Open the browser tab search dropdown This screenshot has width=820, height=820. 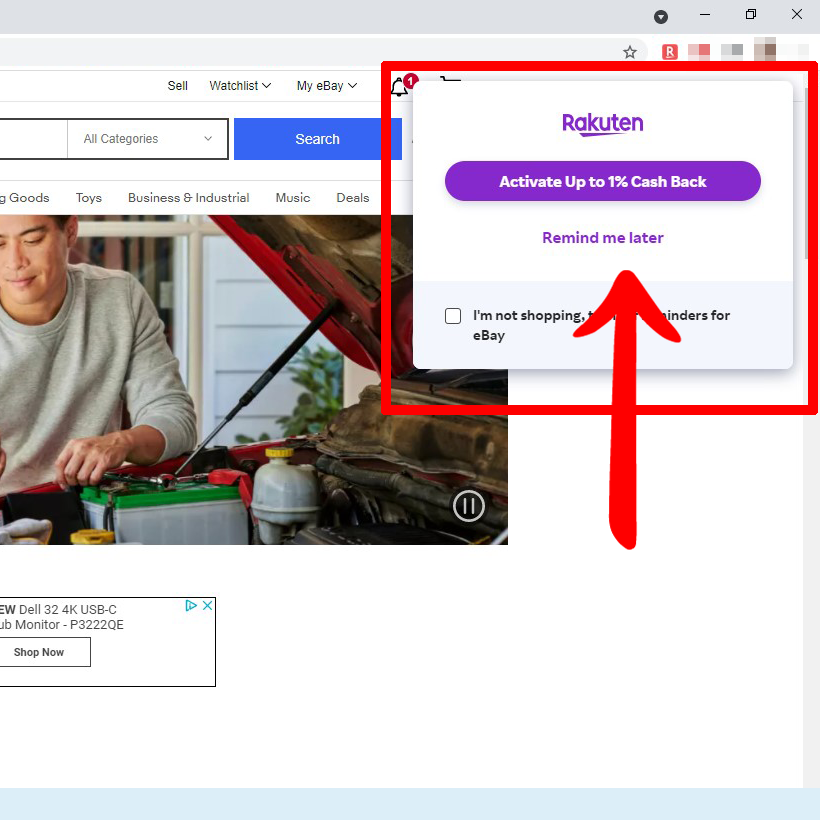pos(661,17)
